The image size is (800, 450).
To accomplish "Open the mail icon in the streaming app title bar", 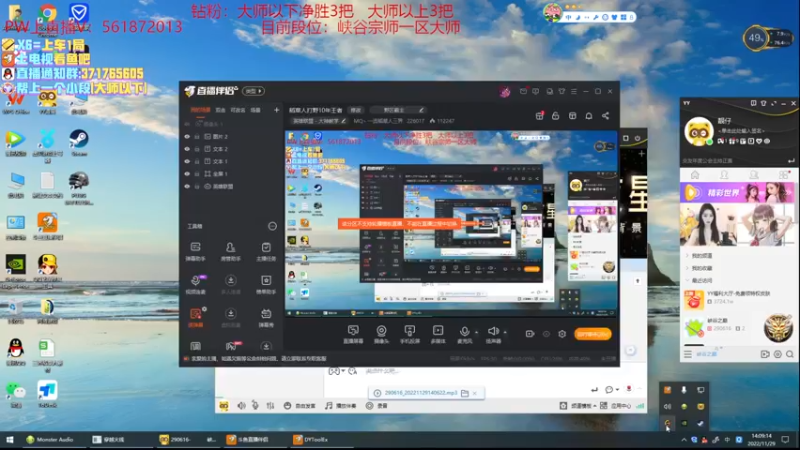I will [523, 91].
